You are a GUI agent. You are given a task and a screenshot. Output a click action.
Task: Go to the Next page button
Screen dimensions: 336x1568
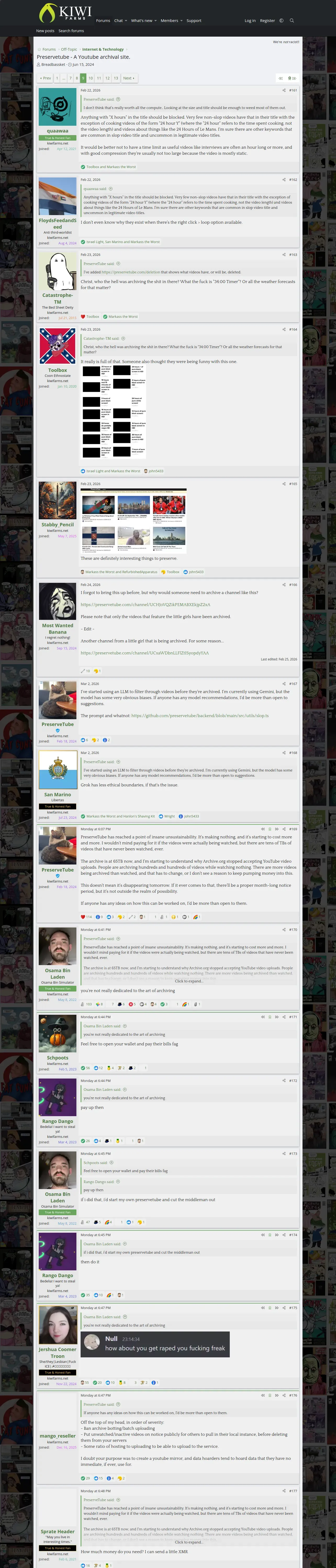click(x=129, y=78)
